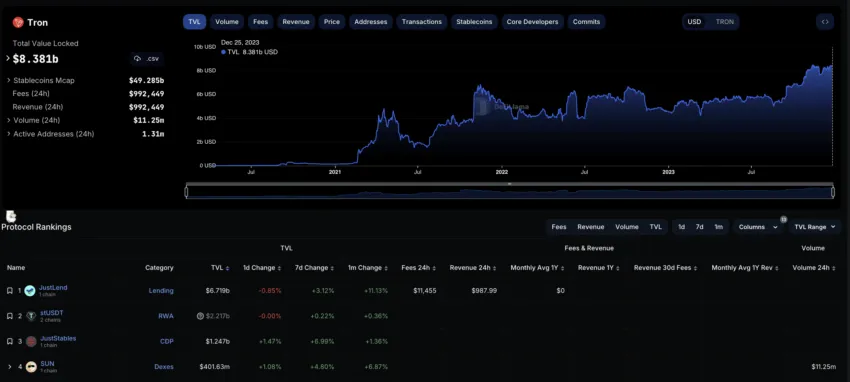Open the Lending category link
Viewport: 850px width, 382px height.
point(161,291)
